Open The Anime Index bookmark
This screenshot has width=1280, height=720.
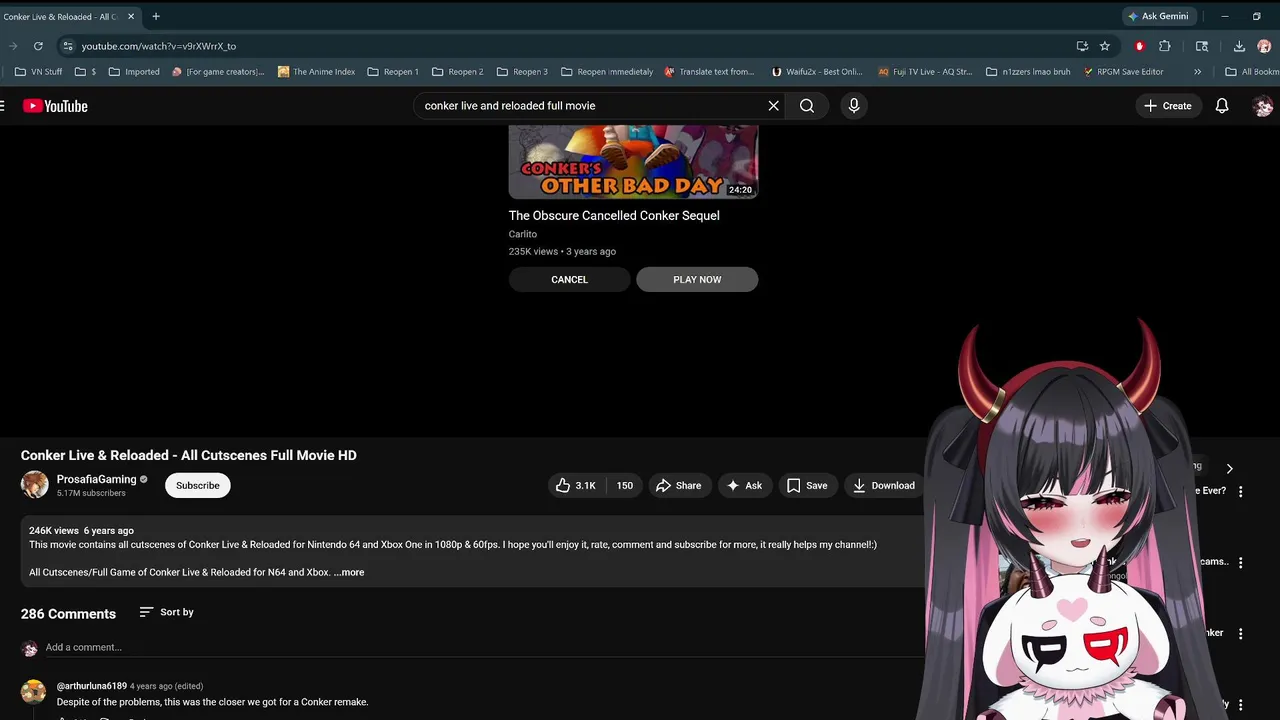316,72
